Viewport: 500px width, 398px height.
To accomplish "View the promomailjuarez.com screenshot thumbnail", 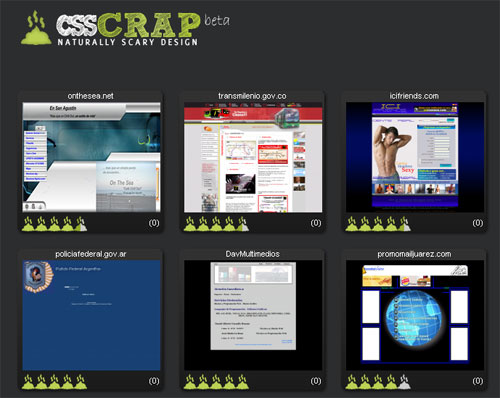I will pyautogui.click(x=415, y=315).
